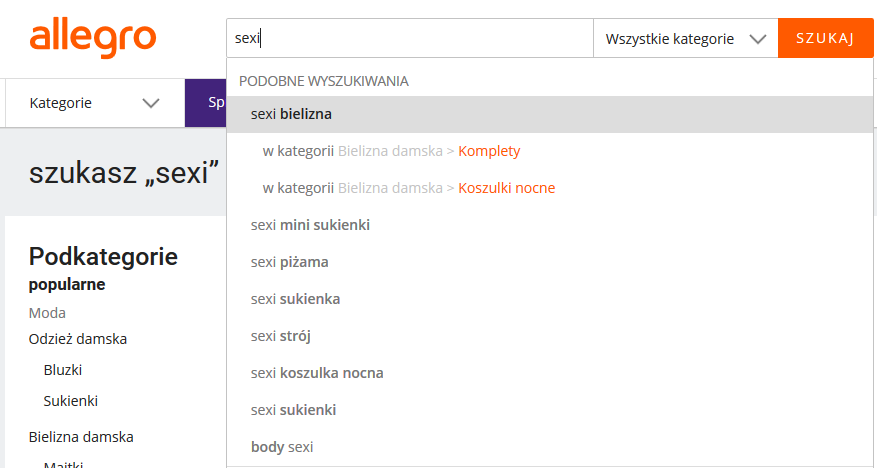Open the Bielizna damska subcategory
Image resolution: width=877 pixels, height=468 pixels.
tap(81, 437)
